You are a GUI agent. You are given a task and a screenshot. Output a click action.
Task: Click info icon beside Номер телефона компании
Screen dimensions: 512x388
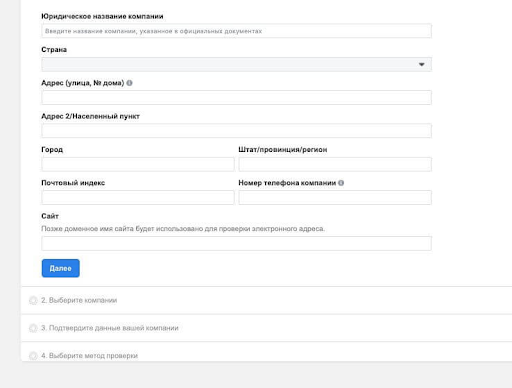point(341,183)
